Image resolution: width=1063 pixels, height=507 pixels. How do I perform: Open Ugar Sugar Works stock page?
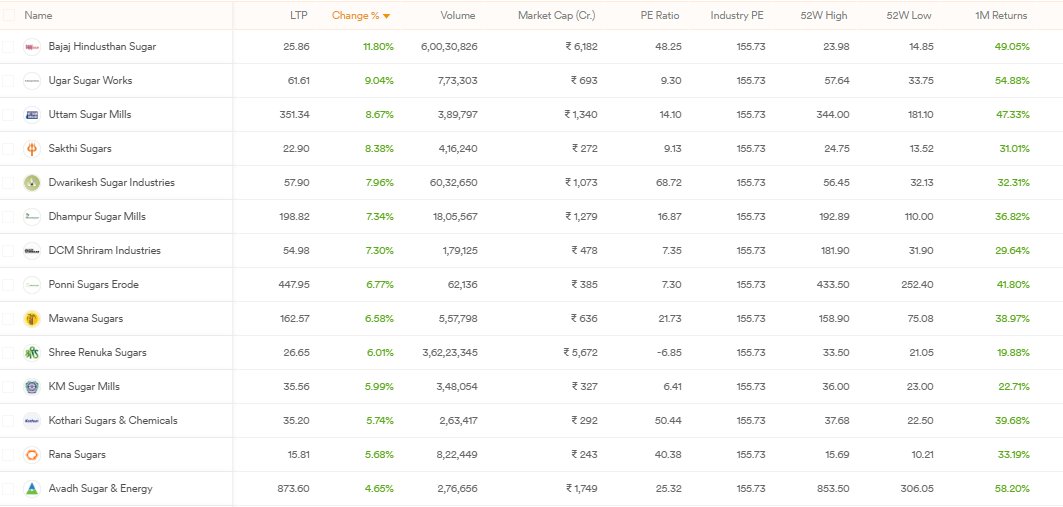[x=90, y=81]
